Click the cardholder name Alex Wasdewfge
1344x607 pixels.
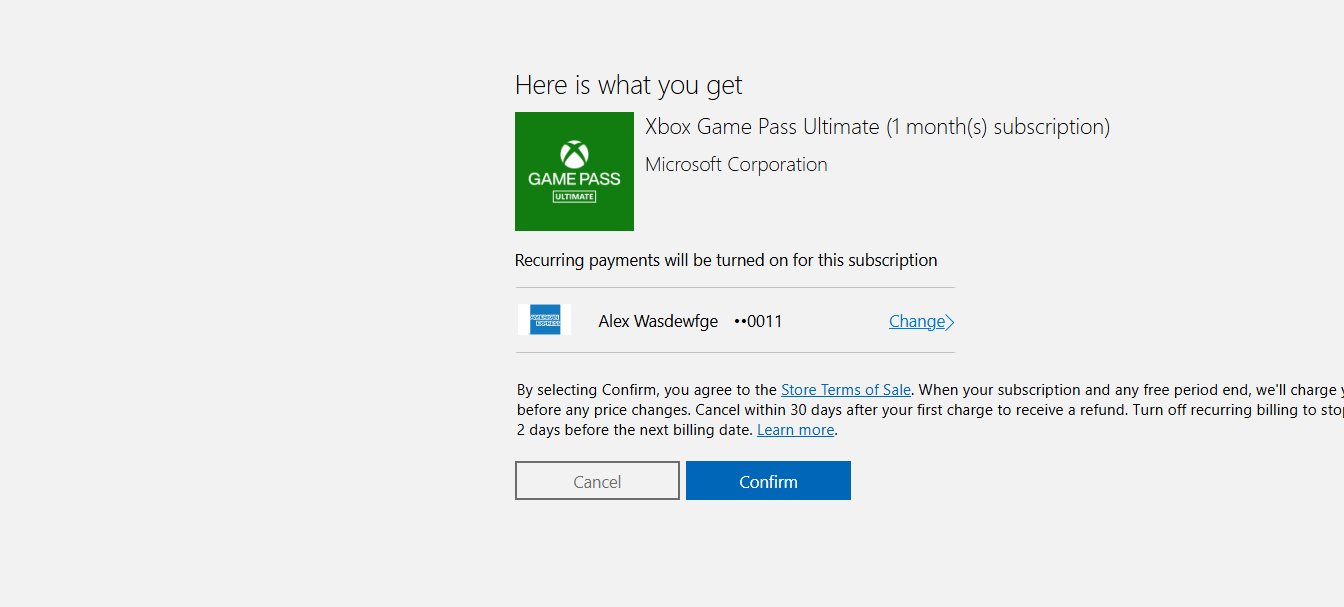[x=658, y=321]
